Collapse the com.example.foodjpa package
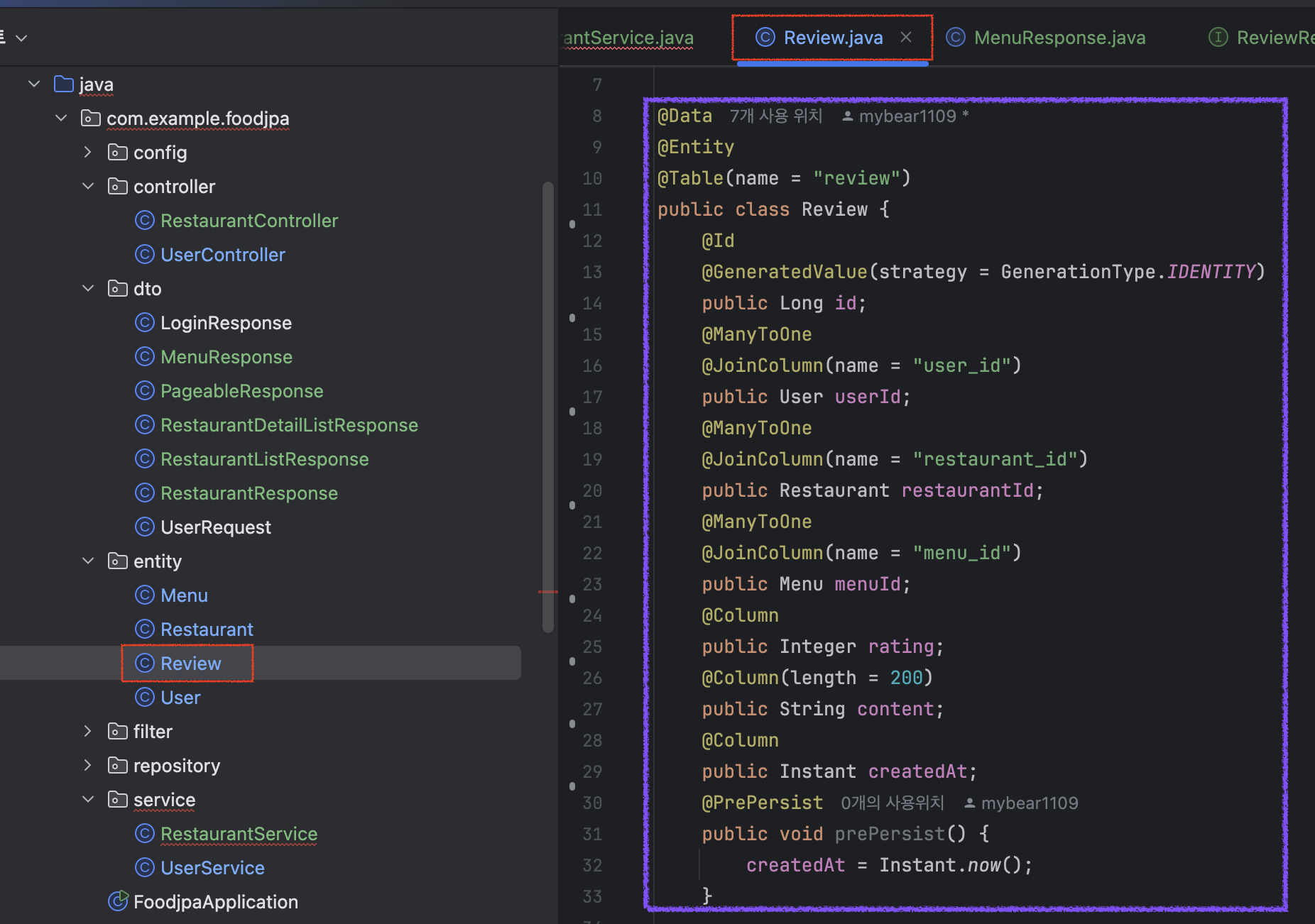The width and height of the screenshot is (1315, 924). pos(61,118)
